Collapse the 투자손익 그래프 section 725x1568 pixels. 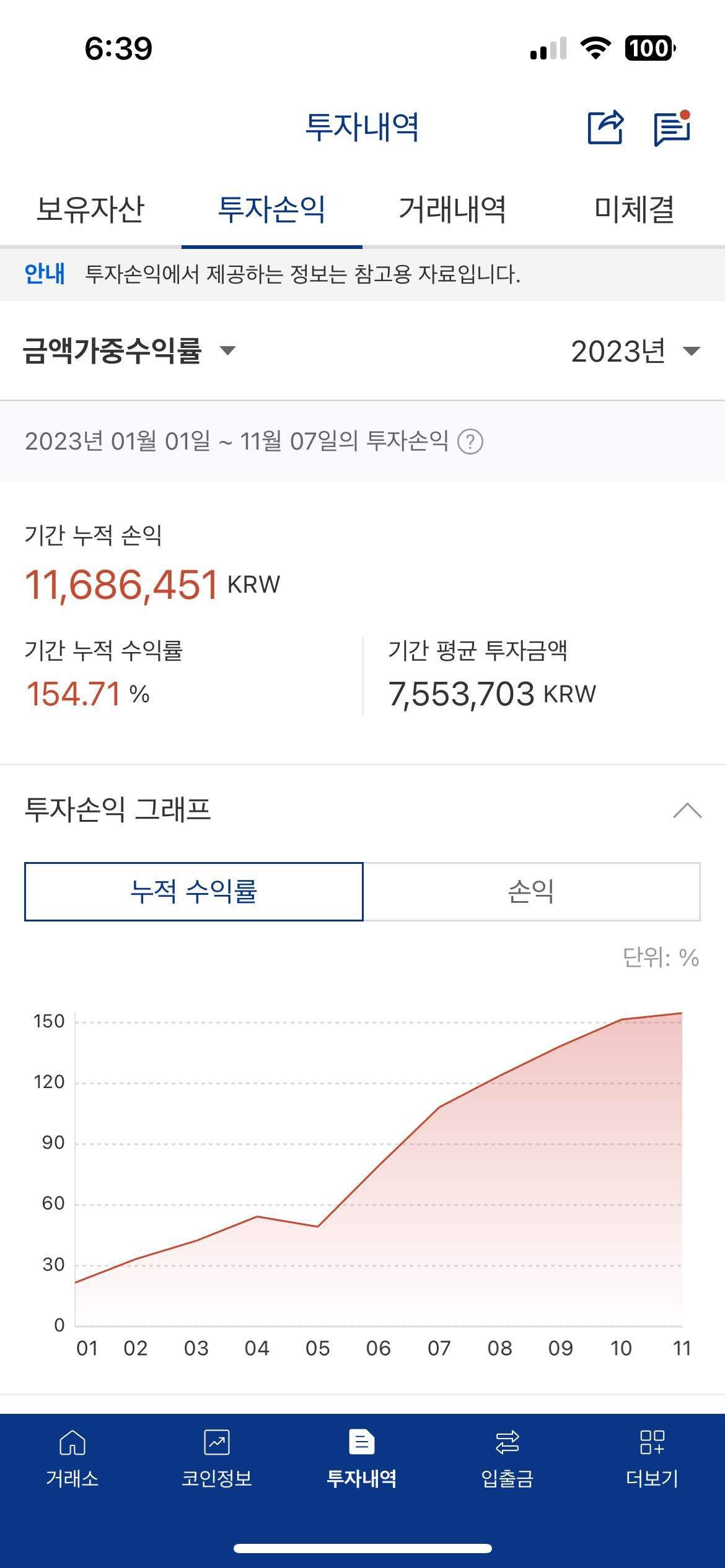pyautogui.click(x=687, y=810)
